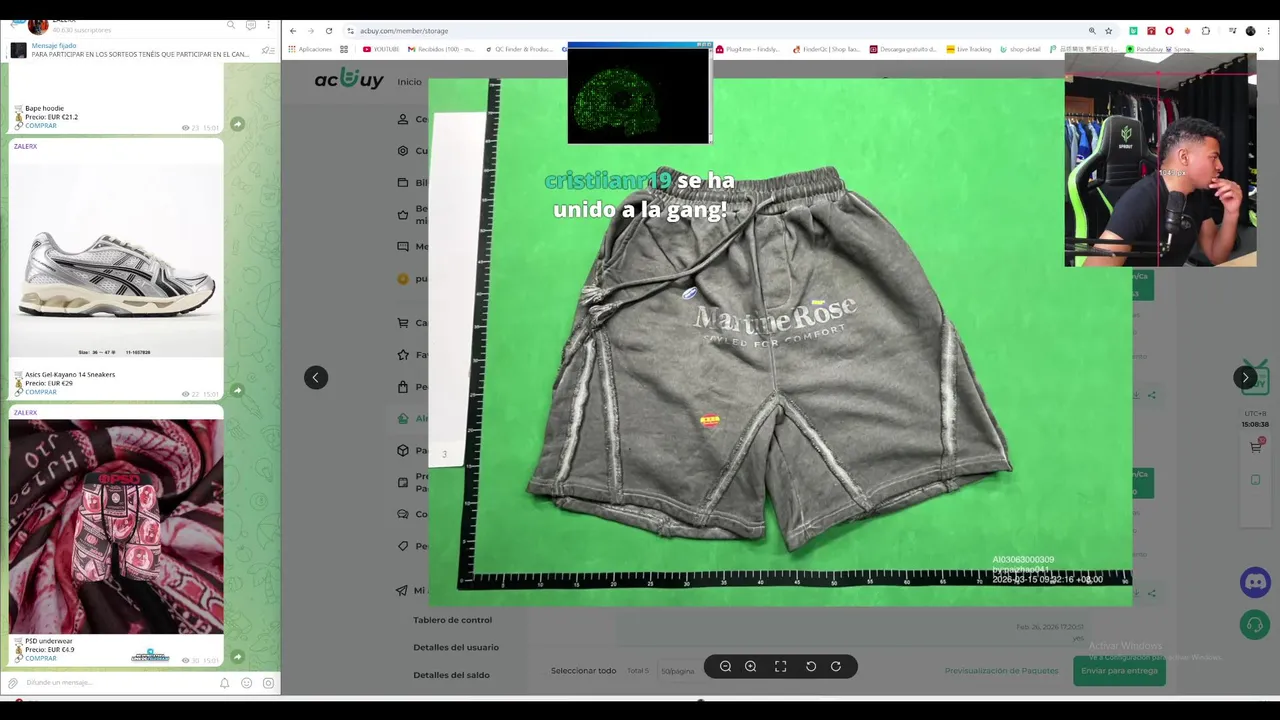The height and width of the screenshot is (720, 1280).
Task: Show next photo with right arrow
Action: click(x=1245, y=377)
